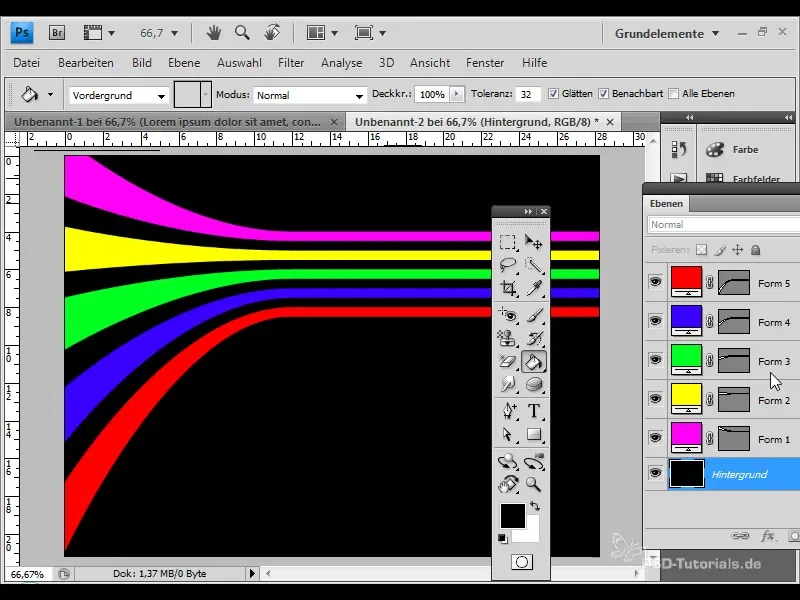Open the Deckkraft slider arrow

[x=457, y=94]
